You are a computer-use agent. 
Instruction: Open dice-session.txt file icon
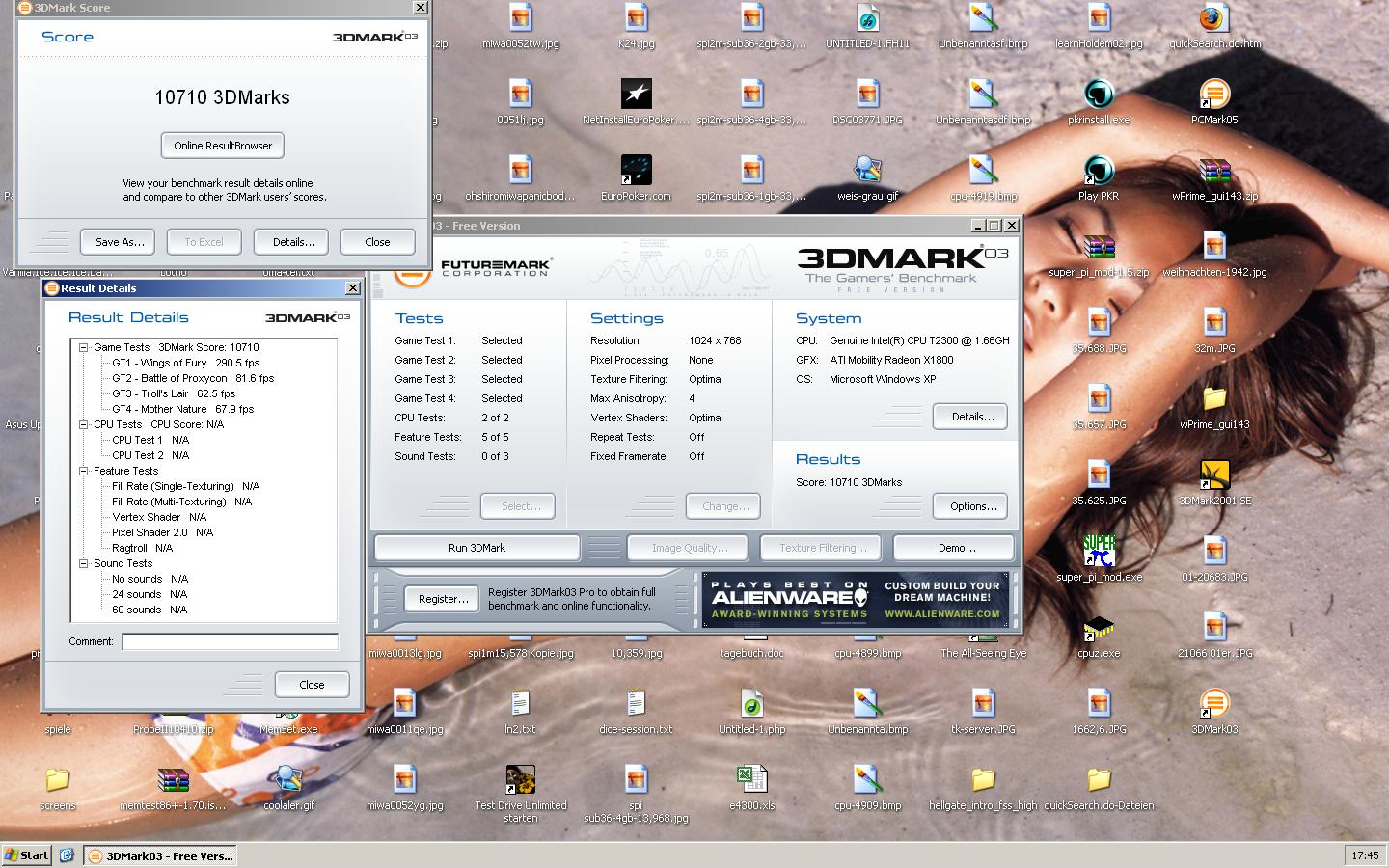click(636, 711)
